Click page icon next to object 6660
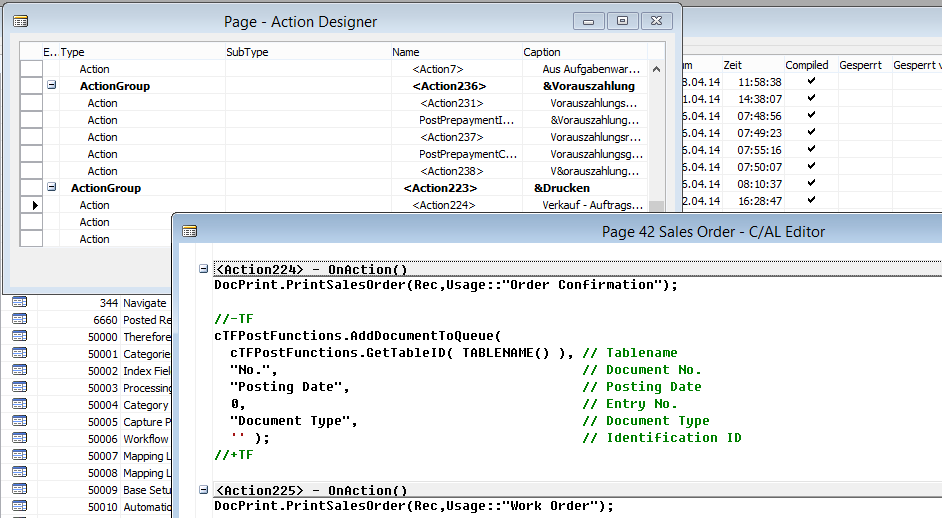This screenshot has width=942, height=518. (20, 319)
